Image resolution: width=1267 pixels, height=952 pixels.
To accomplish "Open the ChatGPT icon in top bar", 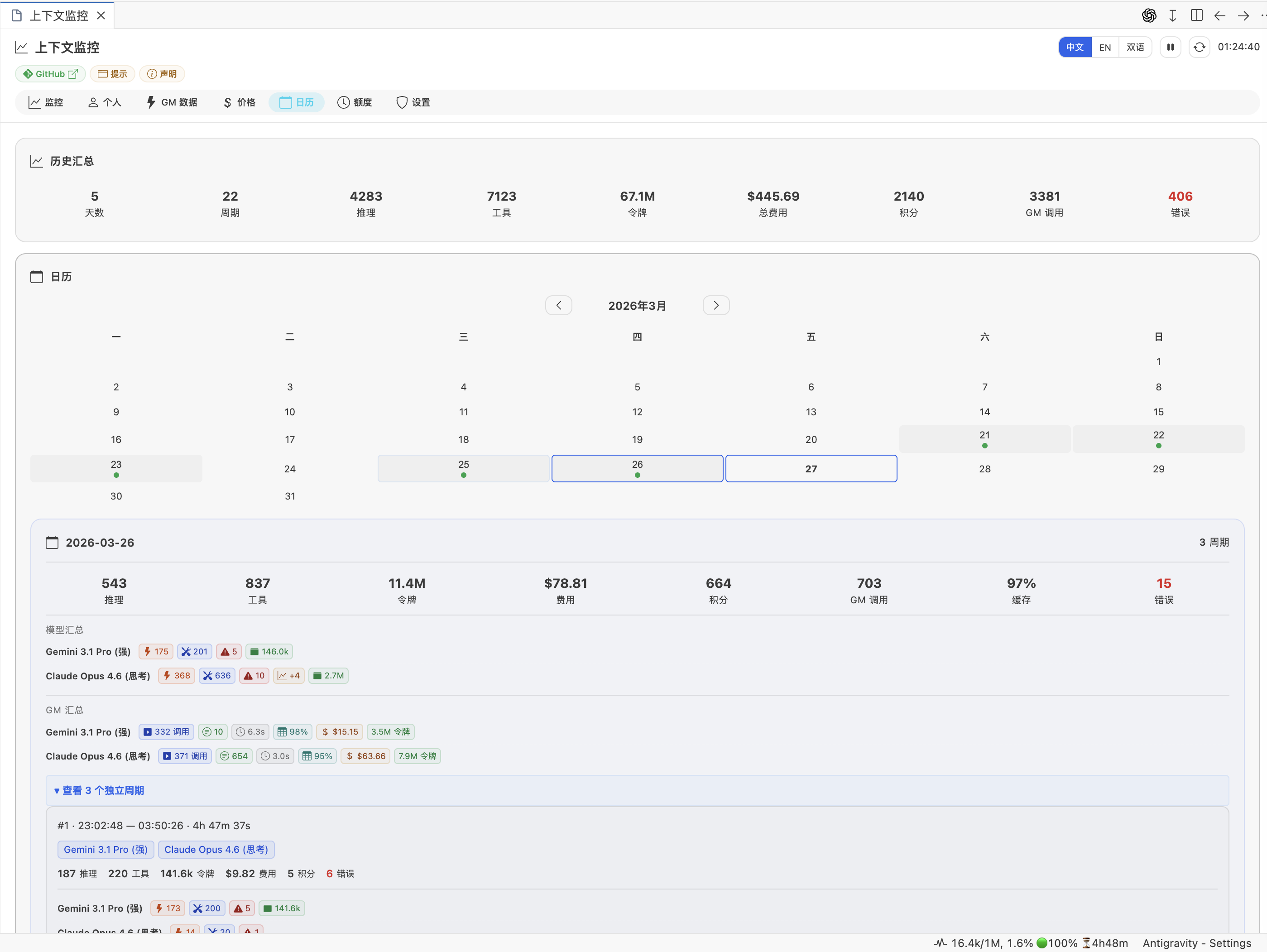I will (1148, 15).
